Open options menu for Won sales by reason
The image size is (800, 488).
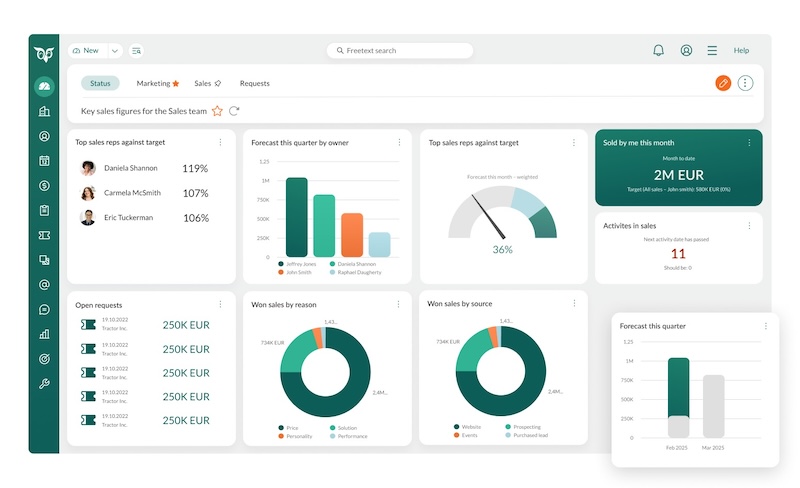(400, 303)
